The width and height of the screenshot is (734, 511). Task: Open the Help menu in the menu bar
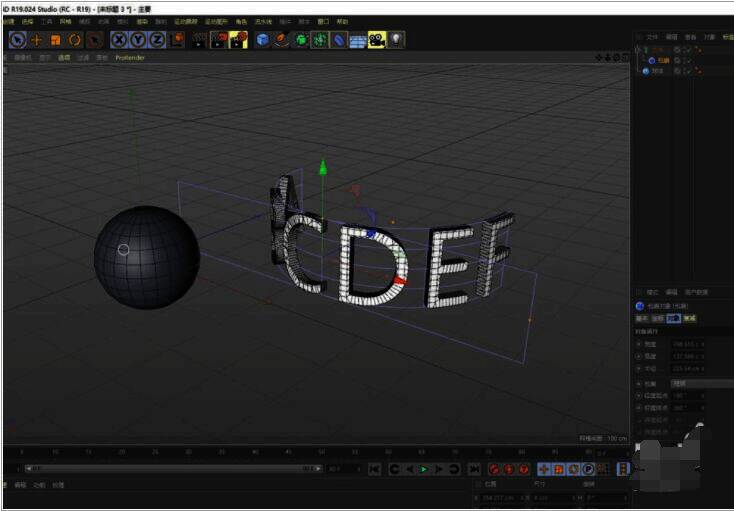pyautogui.click(x=343, y=21)
